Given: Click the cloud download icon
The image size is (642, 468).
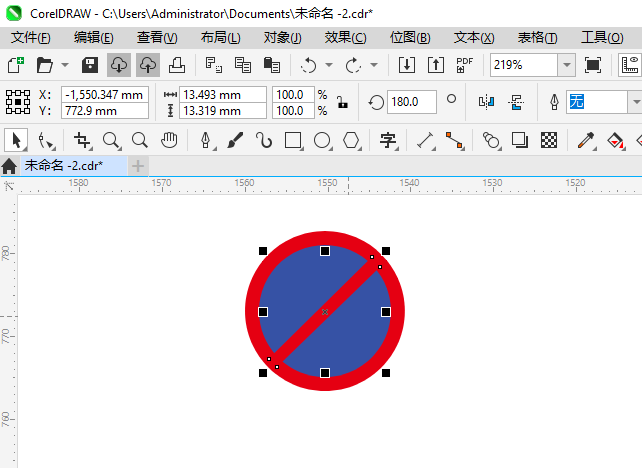Looking at the screenshot, I should pos(119,65).
